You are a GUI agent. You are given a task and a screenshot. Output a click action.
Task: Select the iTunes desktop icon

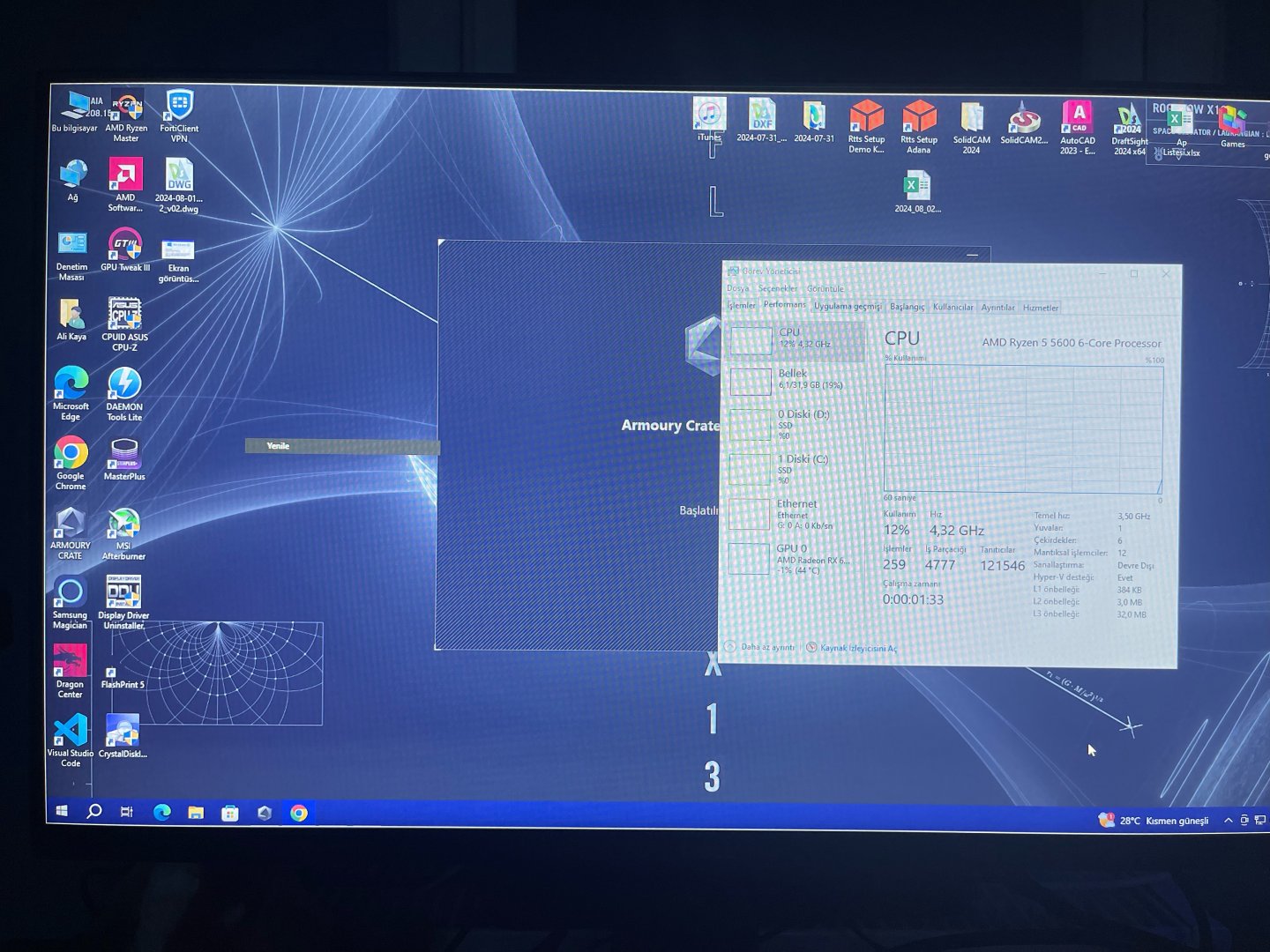tap(709, 120)
